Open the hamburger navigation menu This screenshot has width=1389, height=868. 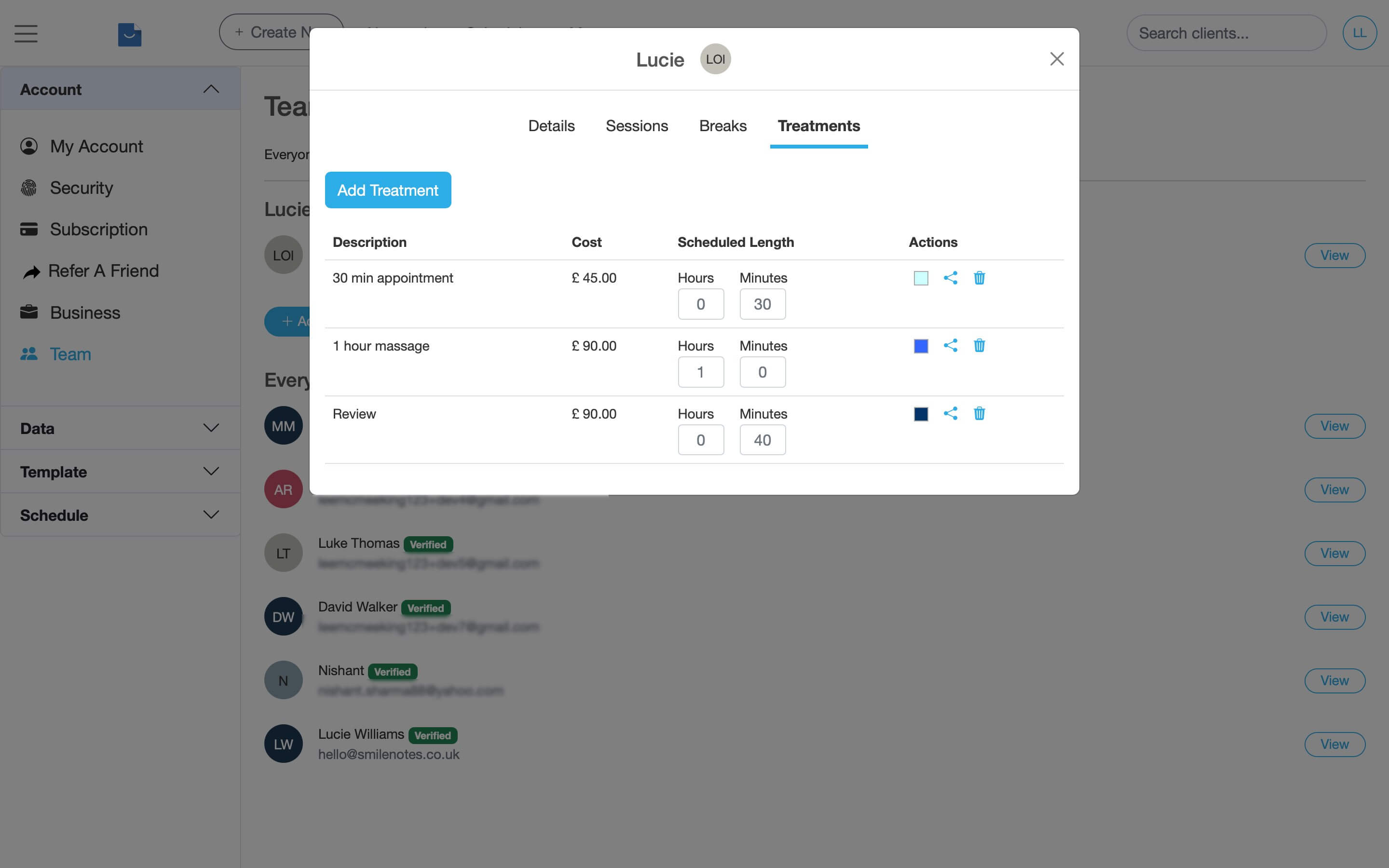pos(25,33)
